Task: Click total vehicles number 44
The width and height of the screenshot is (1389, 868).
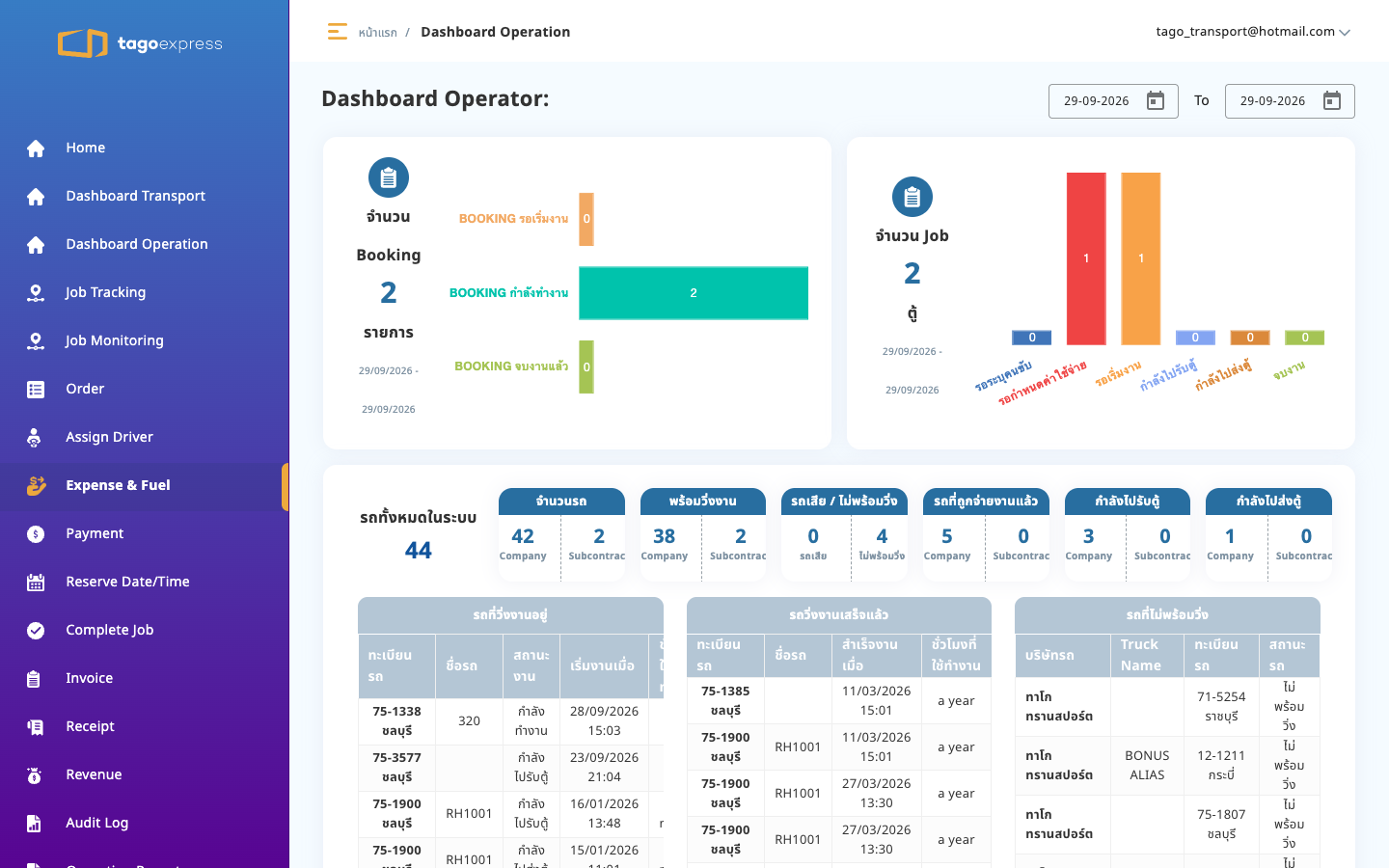Action: click(x=419, y=551)
